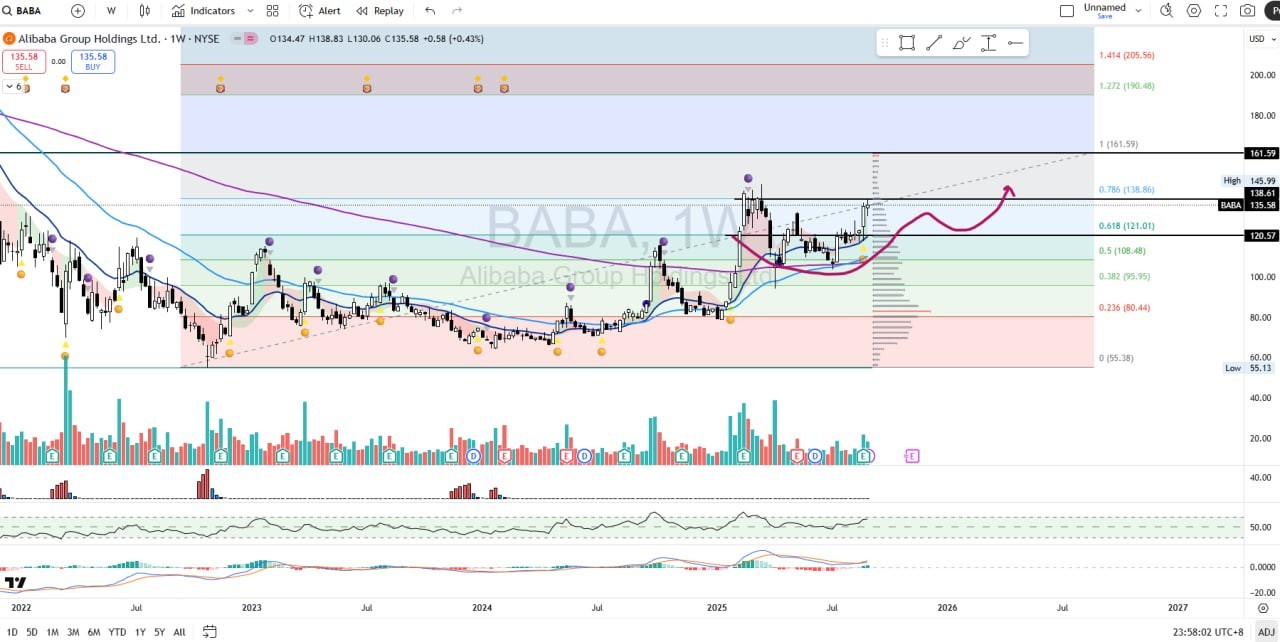The height and width of the screenshot is (642, 1280).
Task: Select the 6M time range
Action: tap(94, 632)
